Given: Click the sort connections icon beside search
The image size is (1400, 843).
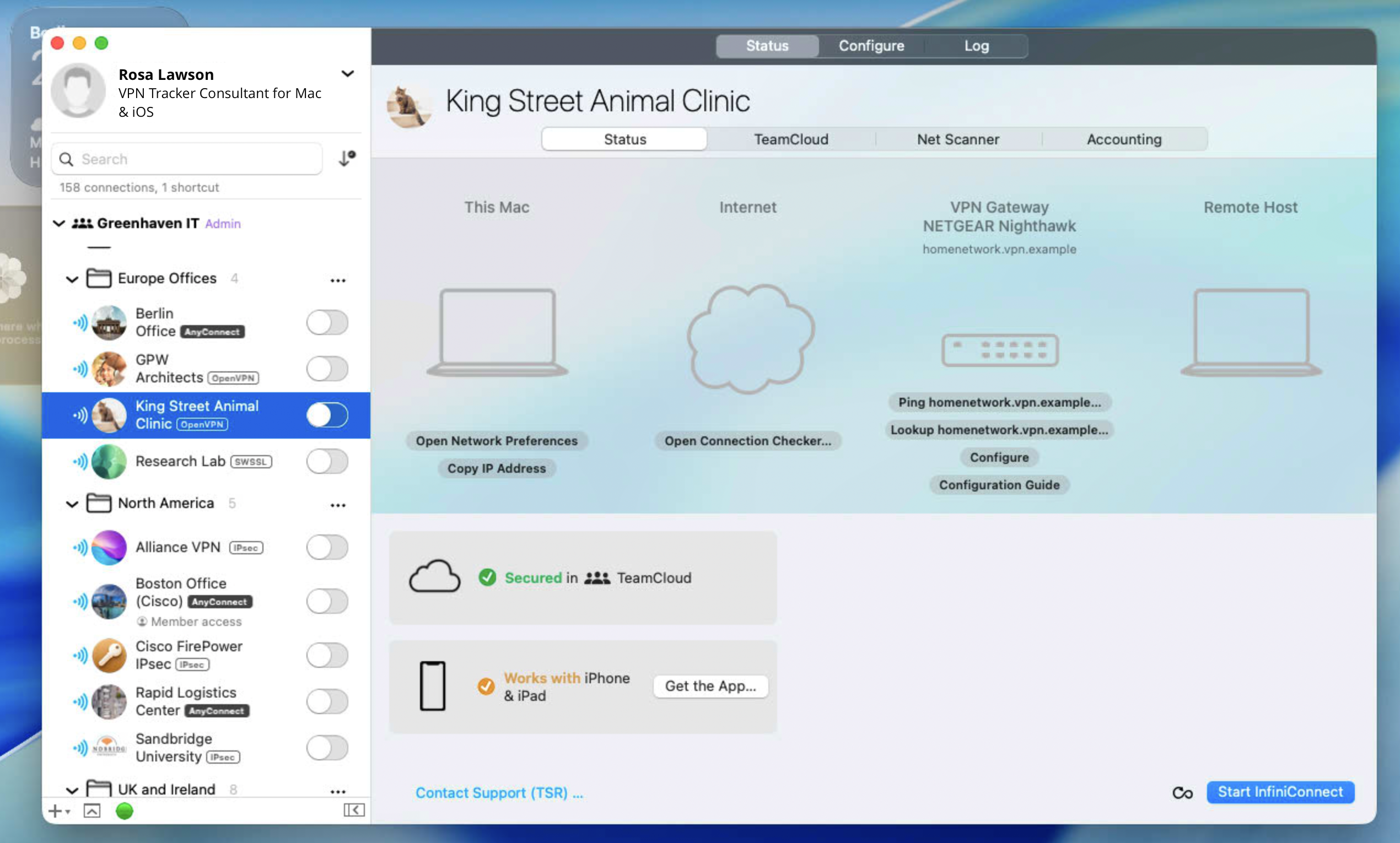Looking at the screenshot, I should [347, 159].
